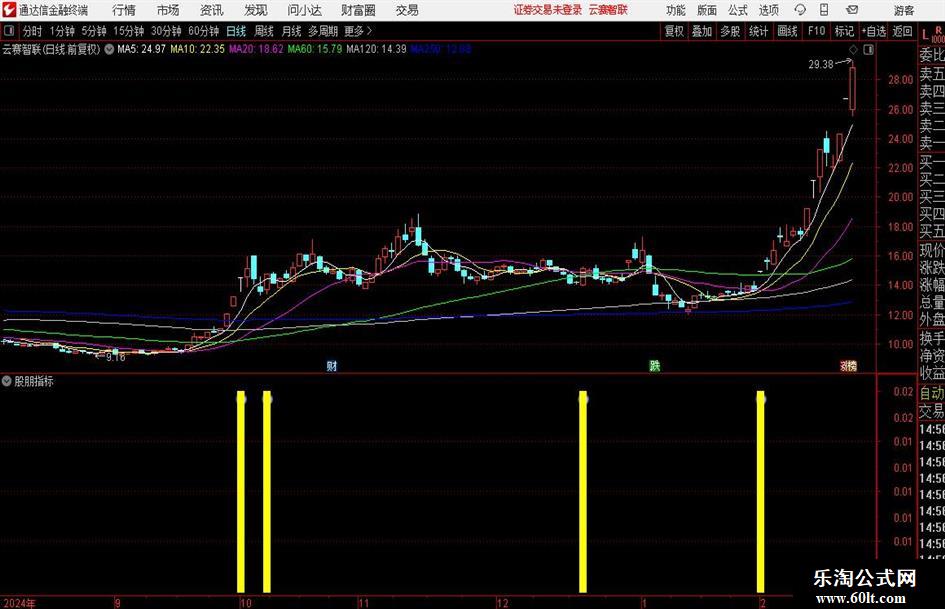945x609 pixels.
Task: Open the 财富圈 menu
Action: 358,10
